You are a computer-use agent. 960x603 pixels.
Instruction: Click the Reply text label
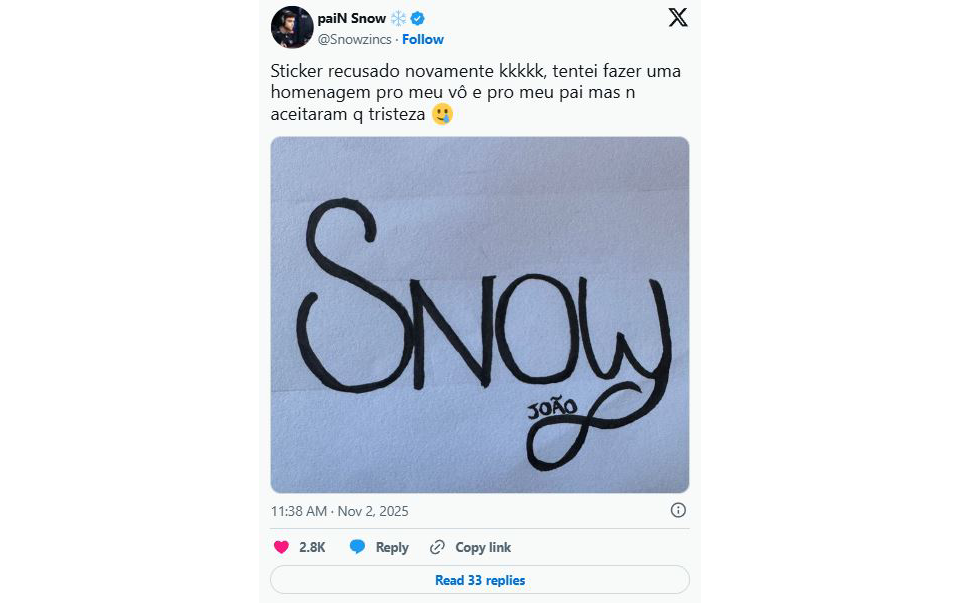click(x=392, y=547)
